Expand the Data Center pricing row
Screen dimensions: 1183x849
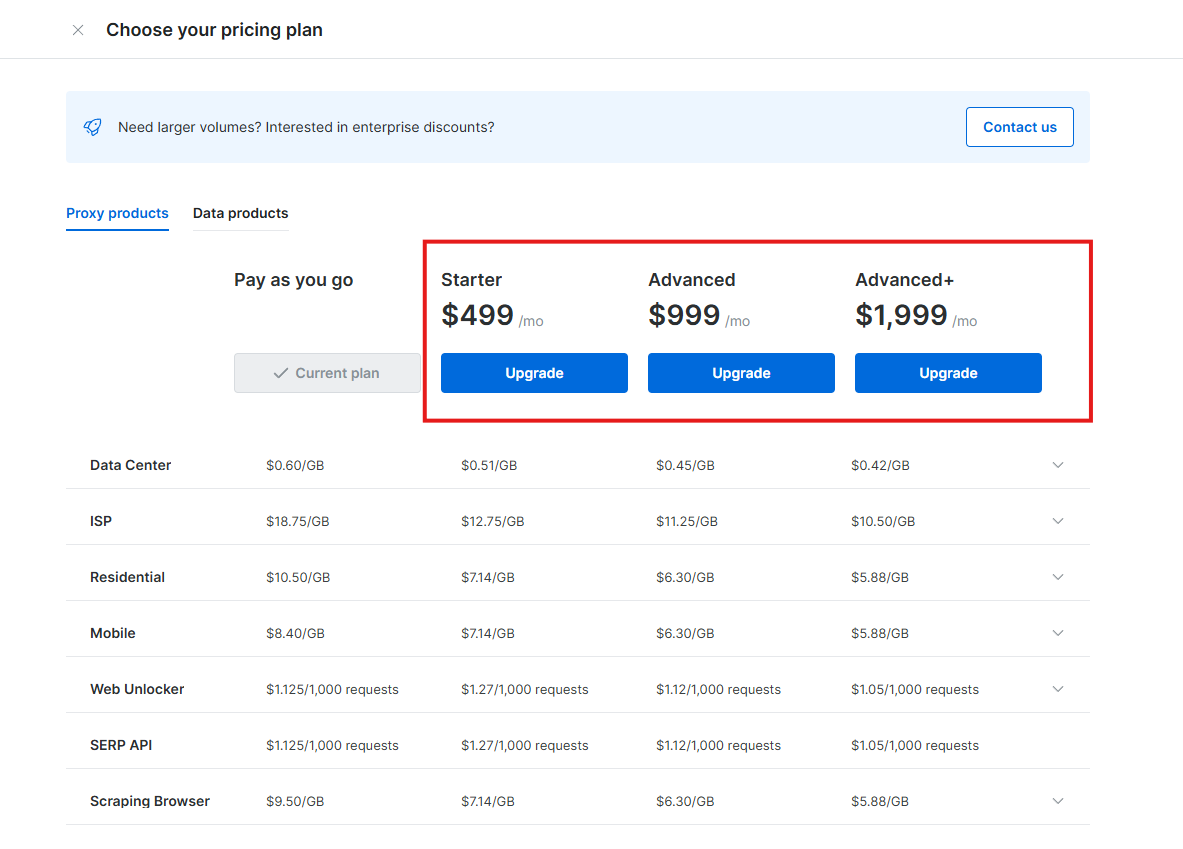point(1058,465)
